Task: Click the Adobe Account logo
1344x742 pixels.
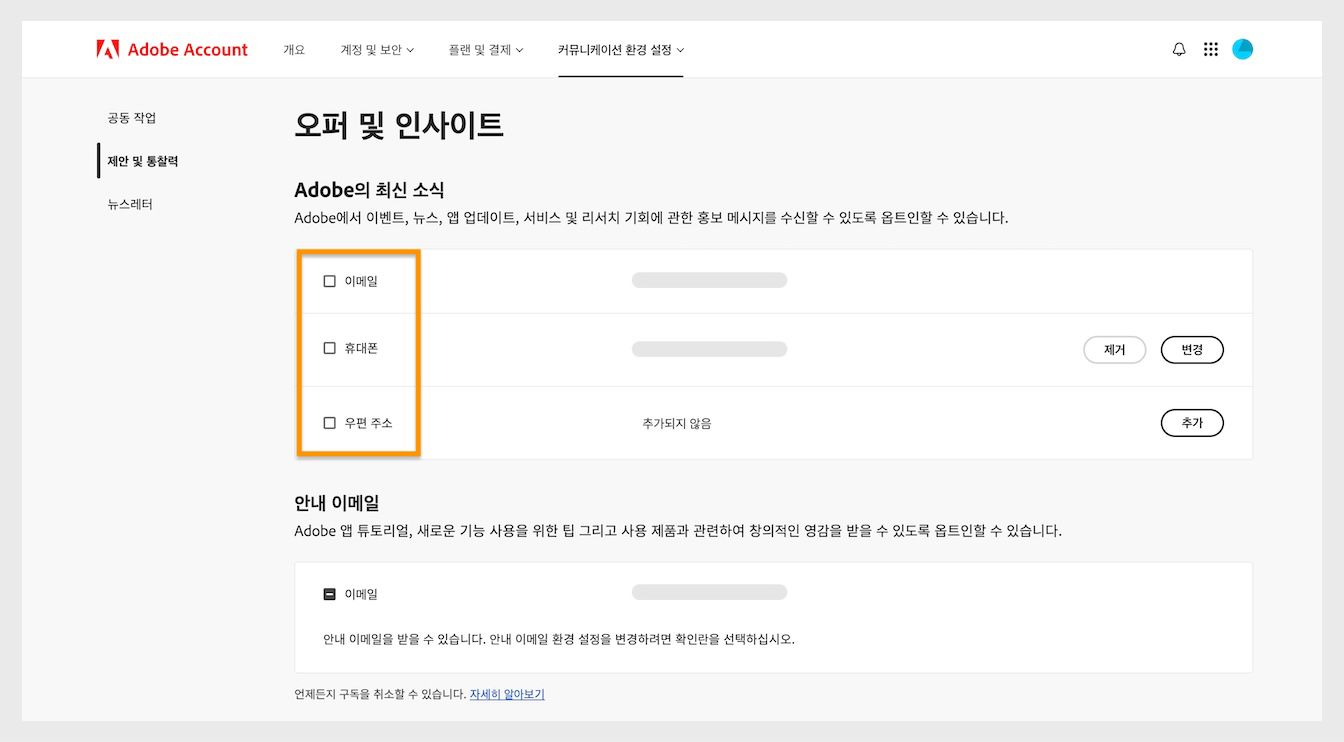Action: tap(171, 48)
